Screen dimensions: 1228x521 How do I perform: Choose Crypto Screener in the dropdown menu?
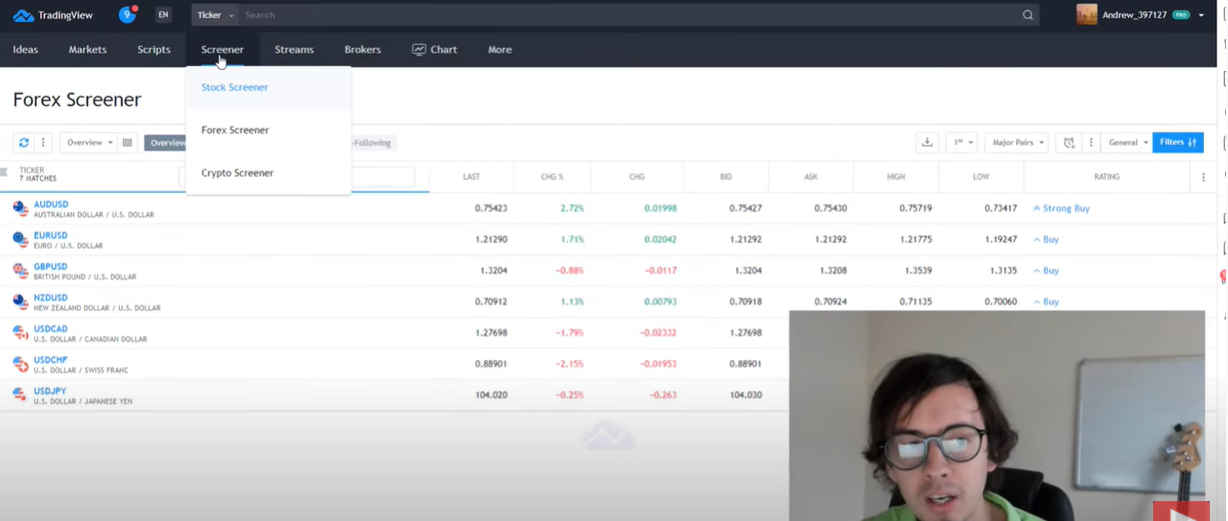pyautogui.click(x=237, y=173)
